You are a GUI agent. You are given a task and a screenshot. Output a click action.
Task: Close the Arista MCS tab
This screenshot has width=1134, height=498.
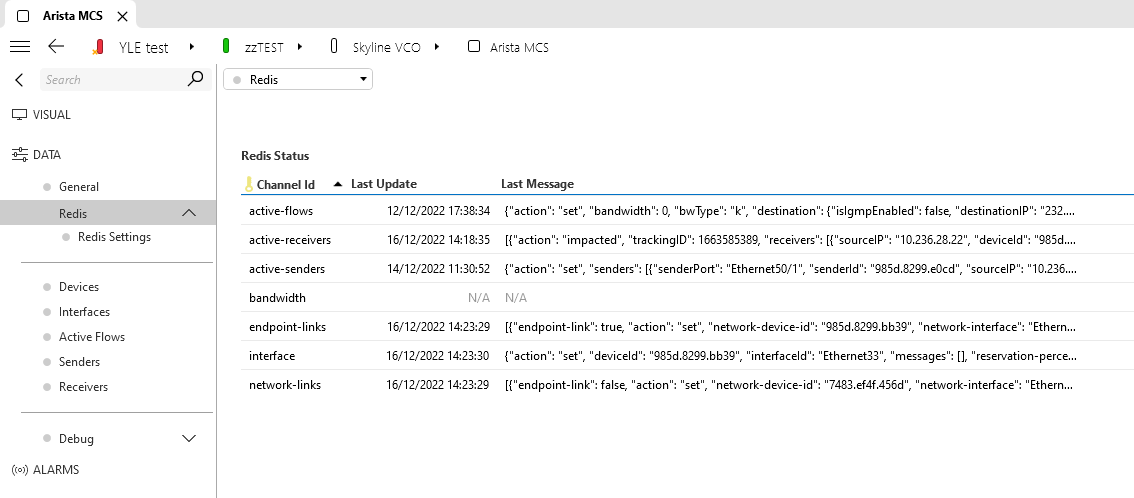(123, 16)
